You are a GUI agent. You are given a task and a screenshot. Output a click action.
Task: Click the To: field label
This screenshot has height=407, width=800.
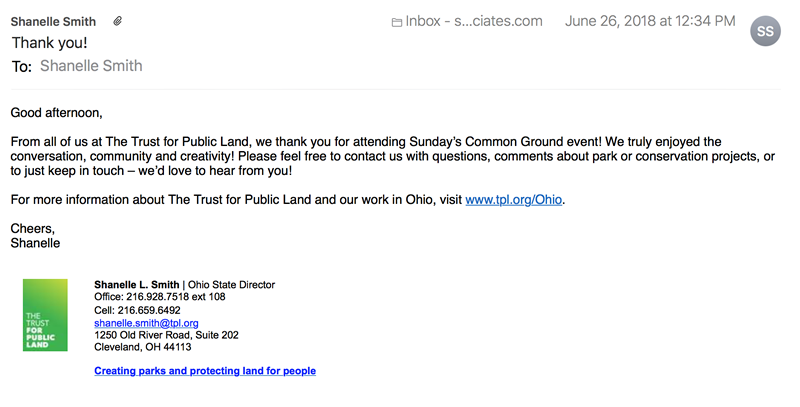point(21,67)
